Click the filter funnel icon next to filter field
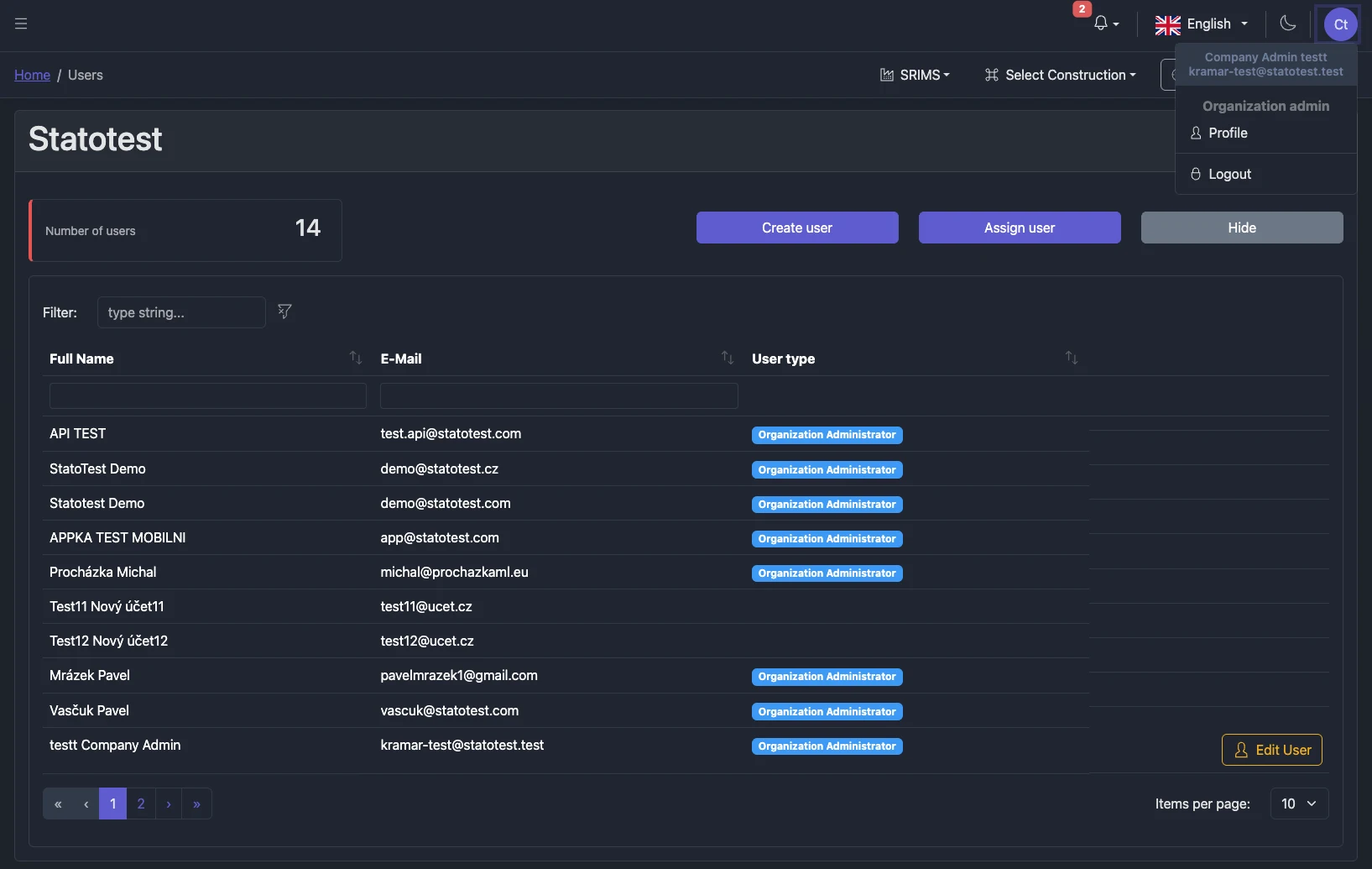Image resolution: width=1372 pixels, height=869 pixels. (x=284, y=311)
